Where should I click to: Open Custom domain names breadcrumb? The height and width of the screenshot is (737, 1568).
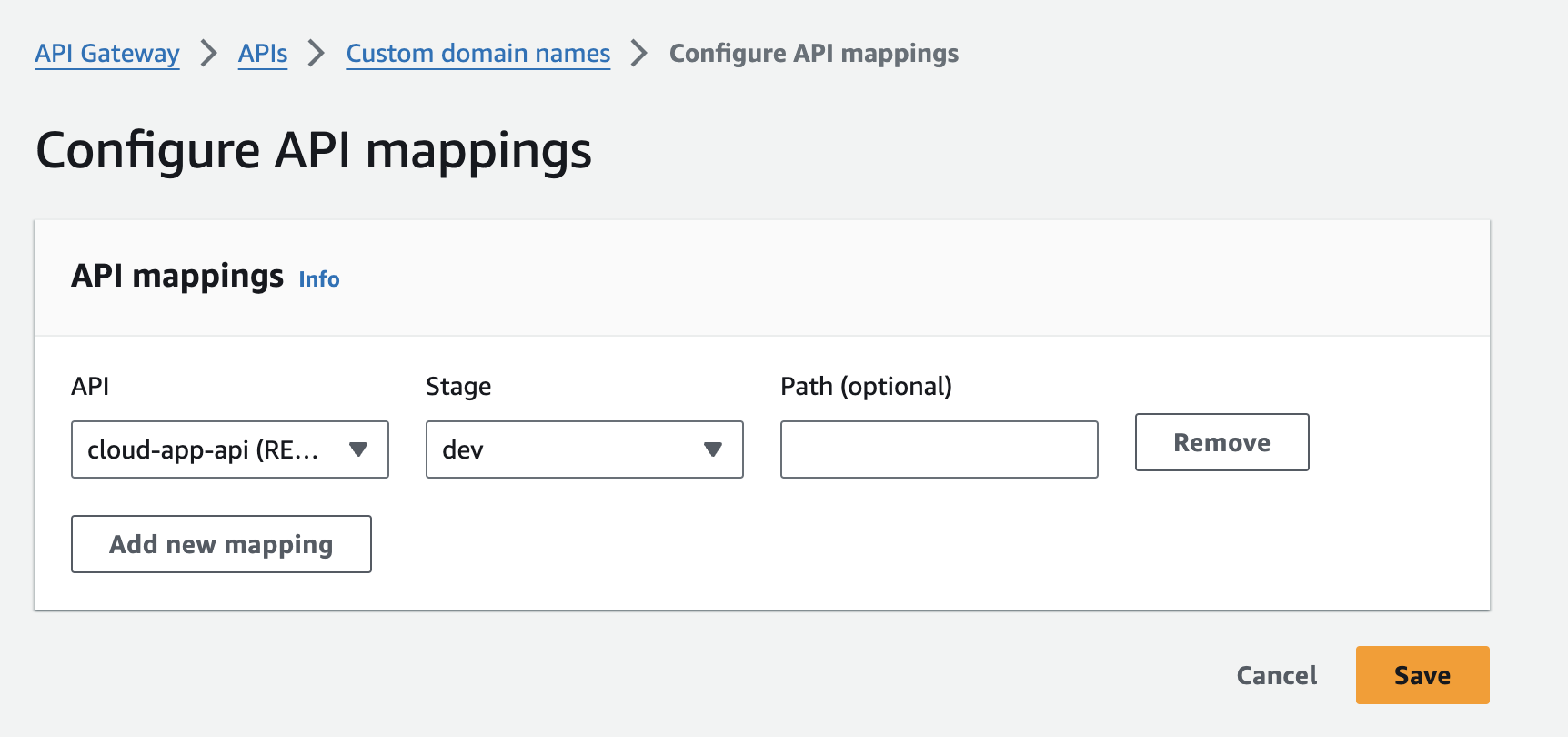tap(478, 54)
